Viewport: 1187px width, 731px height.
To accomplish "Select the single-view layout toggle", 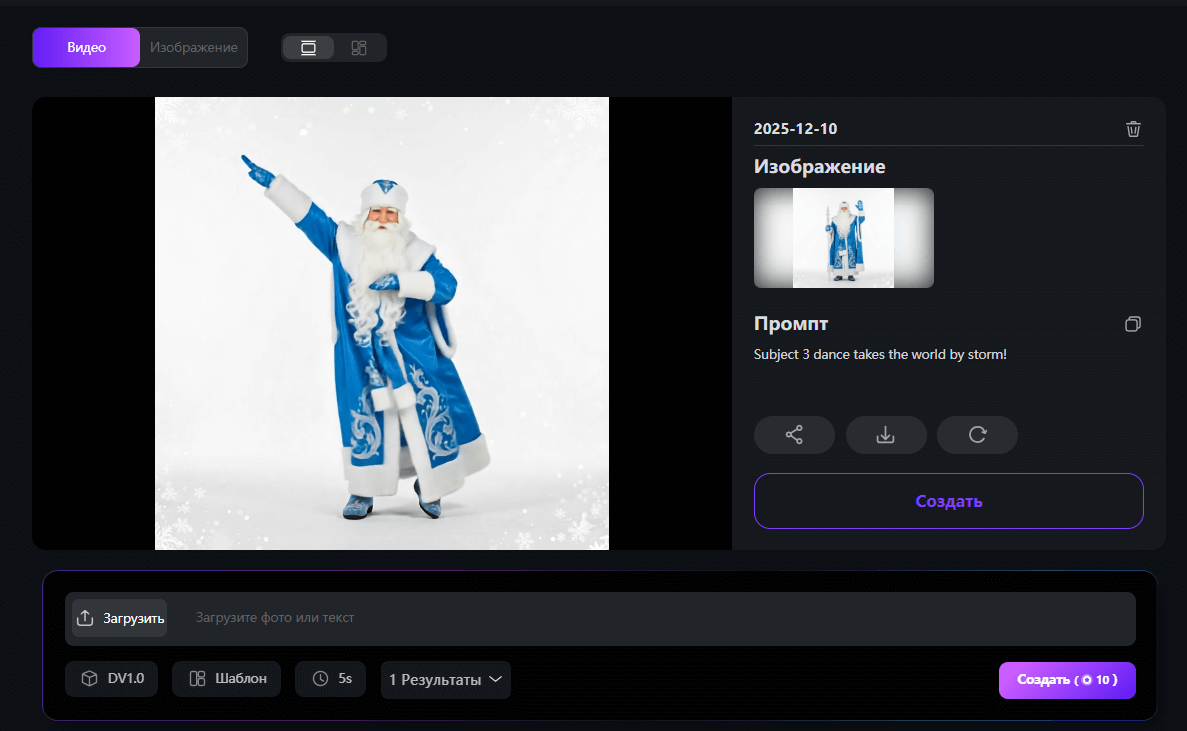I will coord(308,48).
